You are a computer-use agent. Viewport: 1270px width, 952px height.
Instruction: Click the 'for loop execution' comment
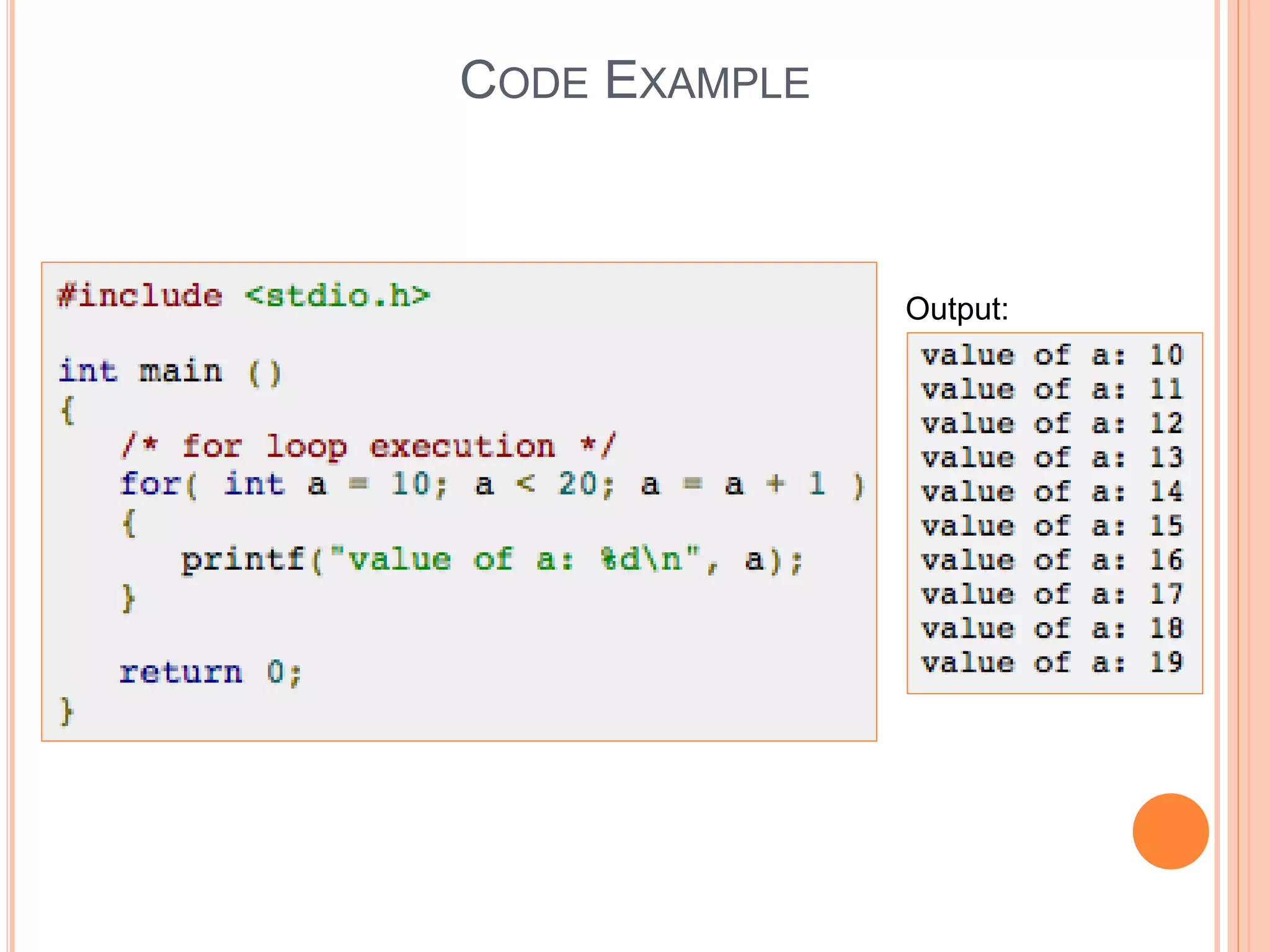368,446
